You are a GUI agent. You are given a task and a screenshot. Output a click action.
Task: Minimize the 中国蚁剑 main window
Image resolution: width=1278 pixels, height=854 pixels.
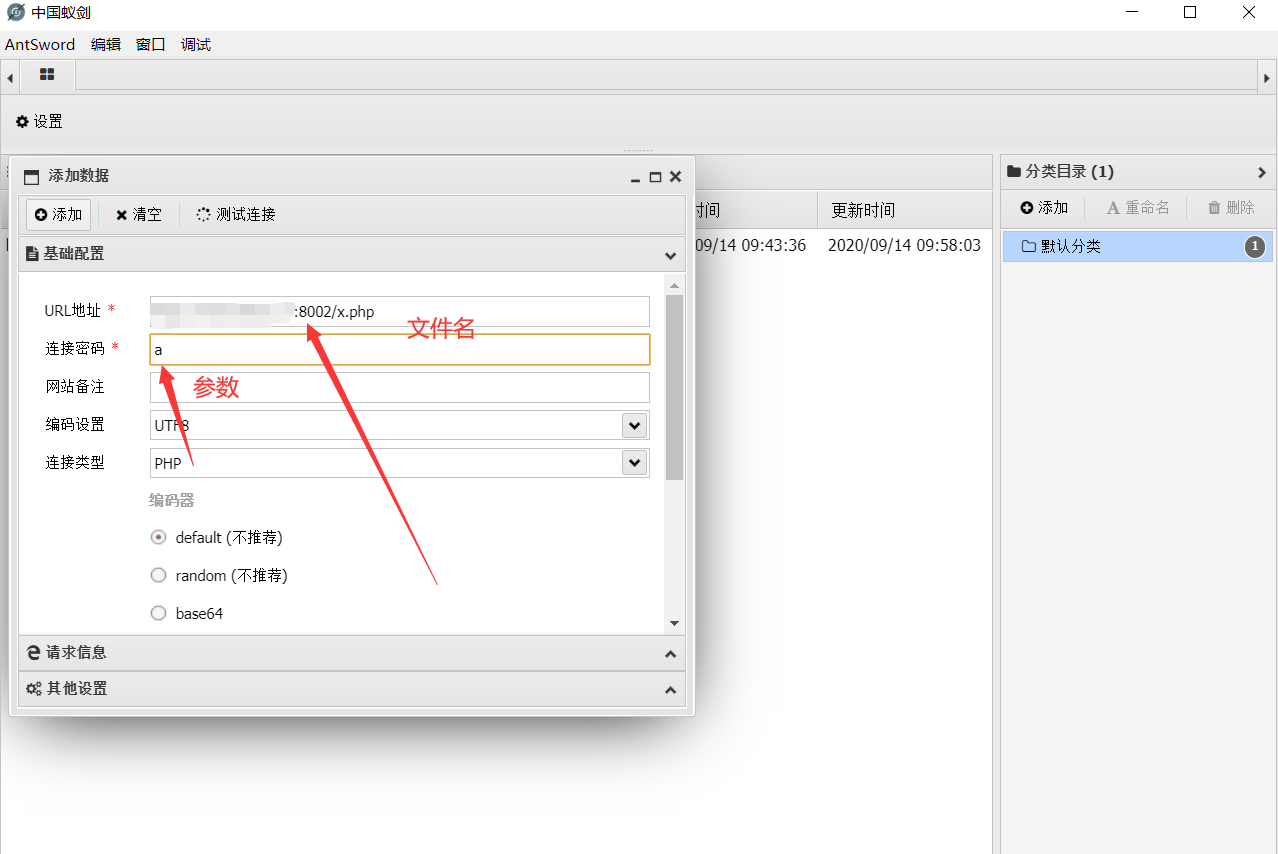(x=1132, y=13)
